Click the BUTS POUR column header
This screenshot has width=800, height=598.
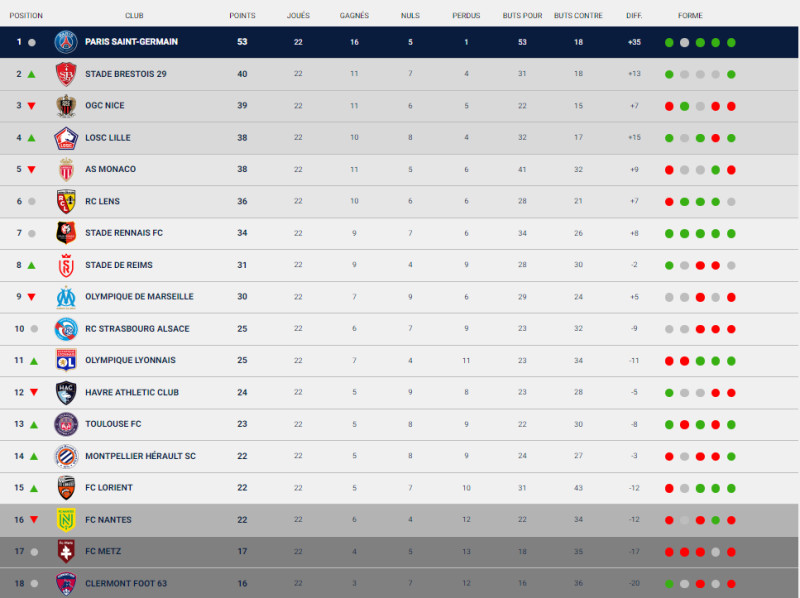click(x=522, y=16)
